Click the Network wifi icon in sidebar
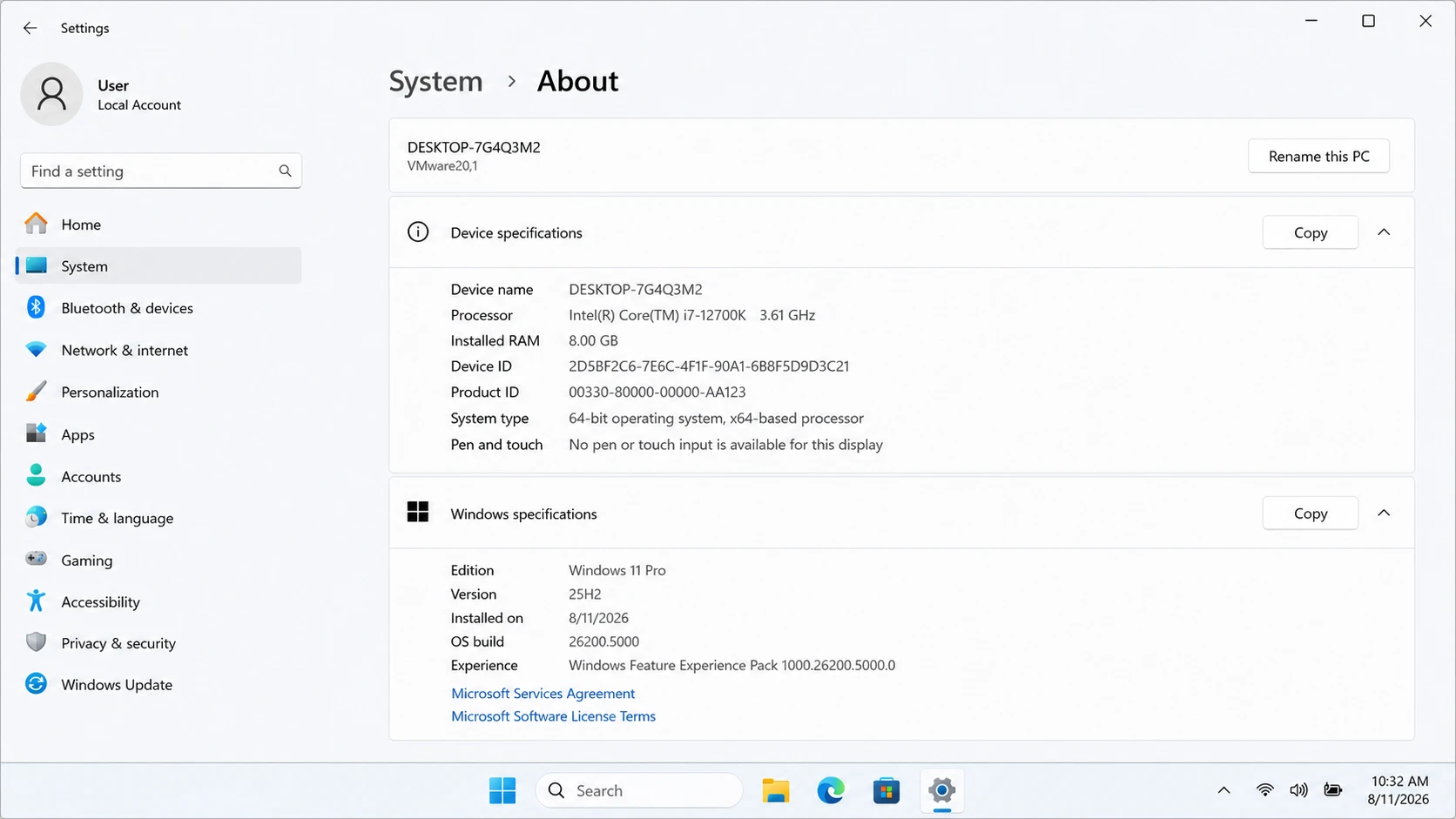This screenshot has width=1456, height=819. point(36,349)
